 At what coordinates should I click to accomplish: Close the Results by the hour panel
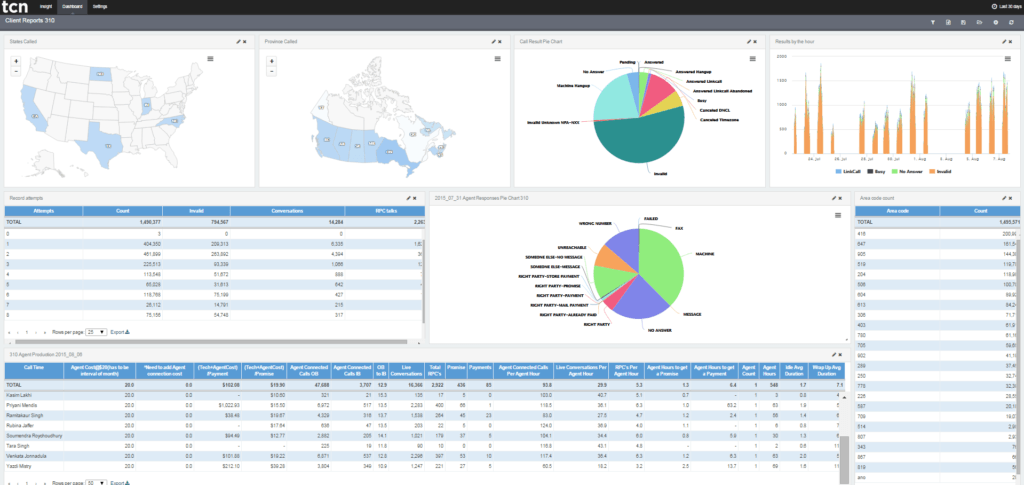pos(1011,41)
